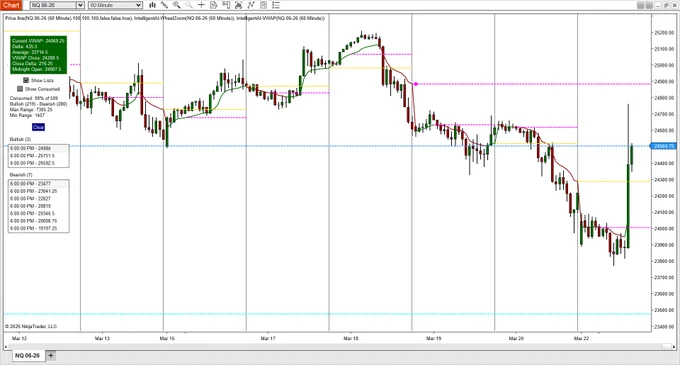
Task: Select bullish level 6:00:00 PM - 24884
Action: tap(38, 148)
